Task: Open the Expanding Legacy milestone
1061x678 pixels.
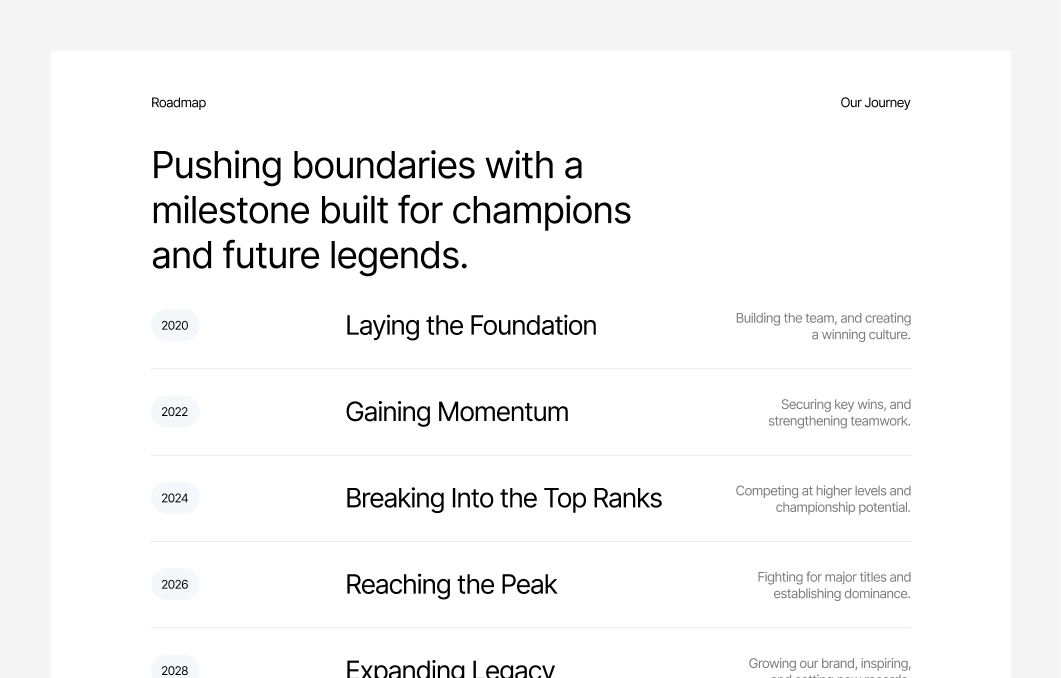Action: [x=449, y=668]
